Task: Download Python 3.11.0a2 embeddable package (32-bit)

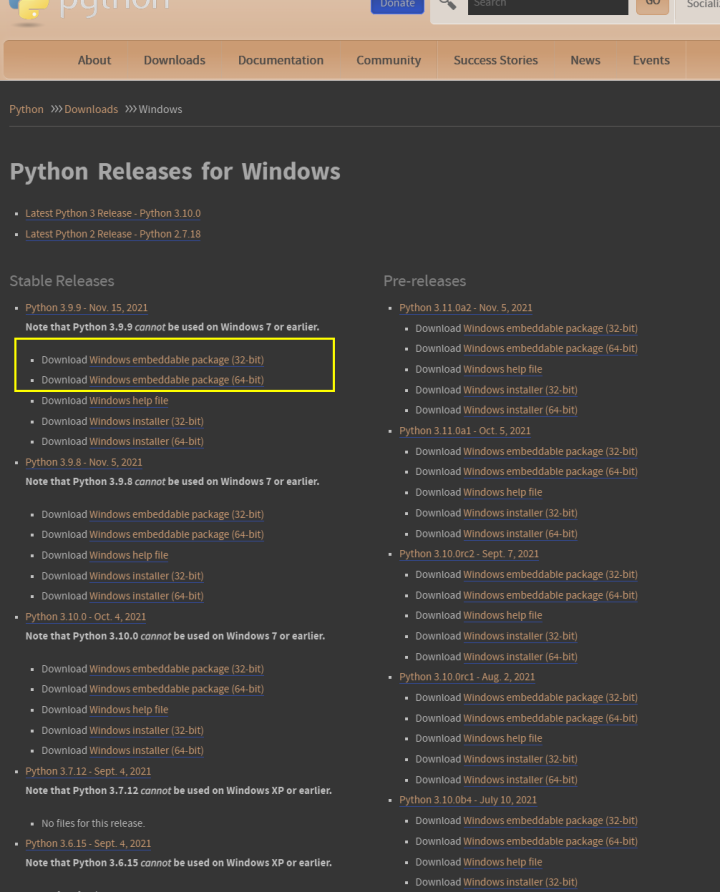Action: coord(550,329)
